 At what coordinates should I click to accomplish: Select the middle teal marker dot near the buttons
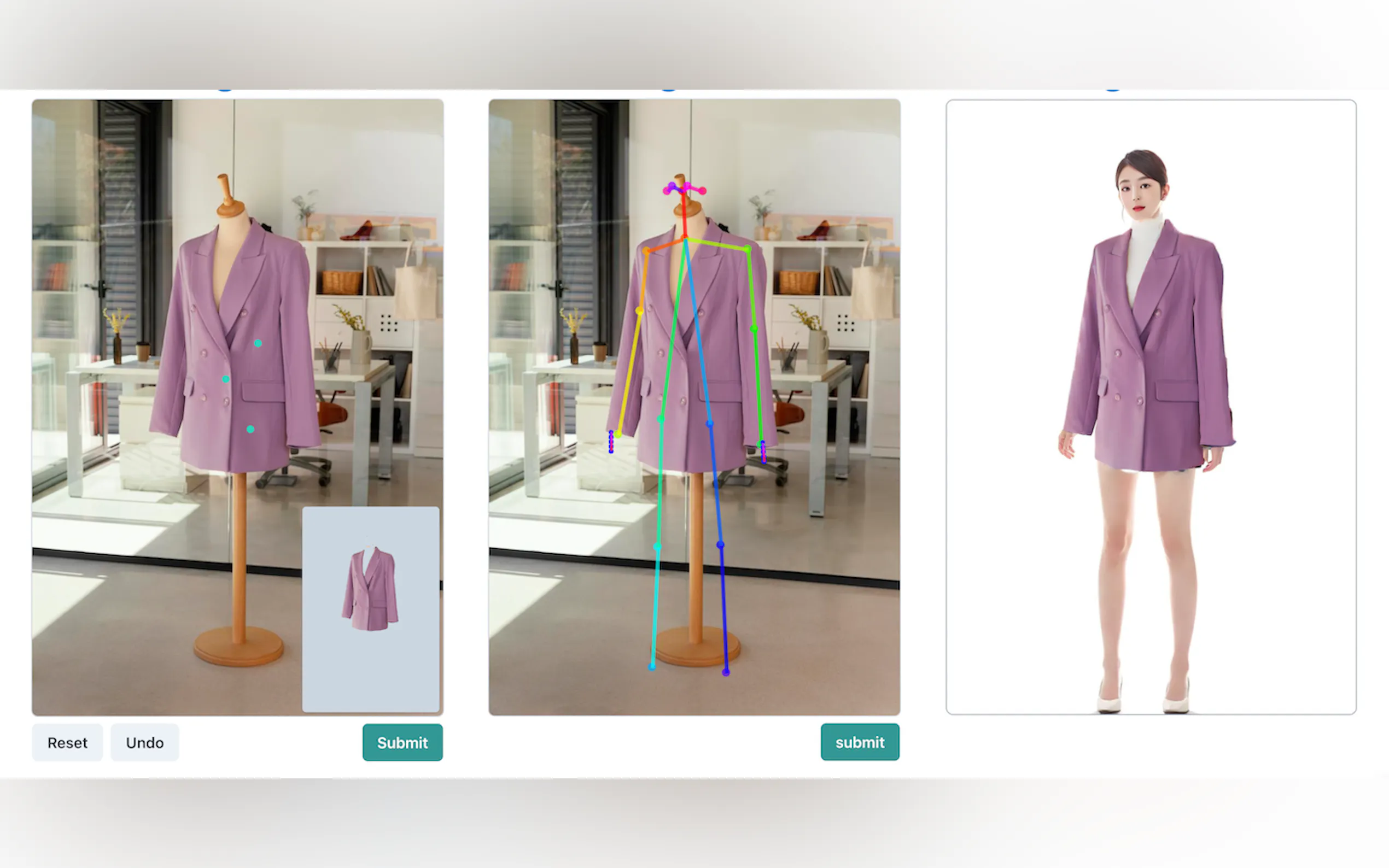pos(226,379)
